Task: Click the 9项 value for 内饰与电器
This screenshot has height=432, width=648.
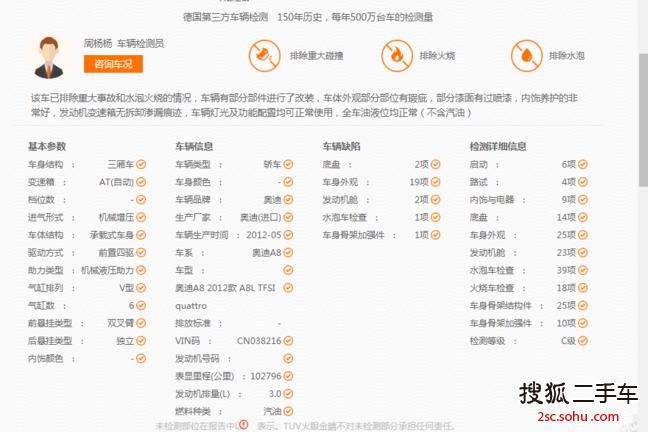Action: click(x=569, y=200)
